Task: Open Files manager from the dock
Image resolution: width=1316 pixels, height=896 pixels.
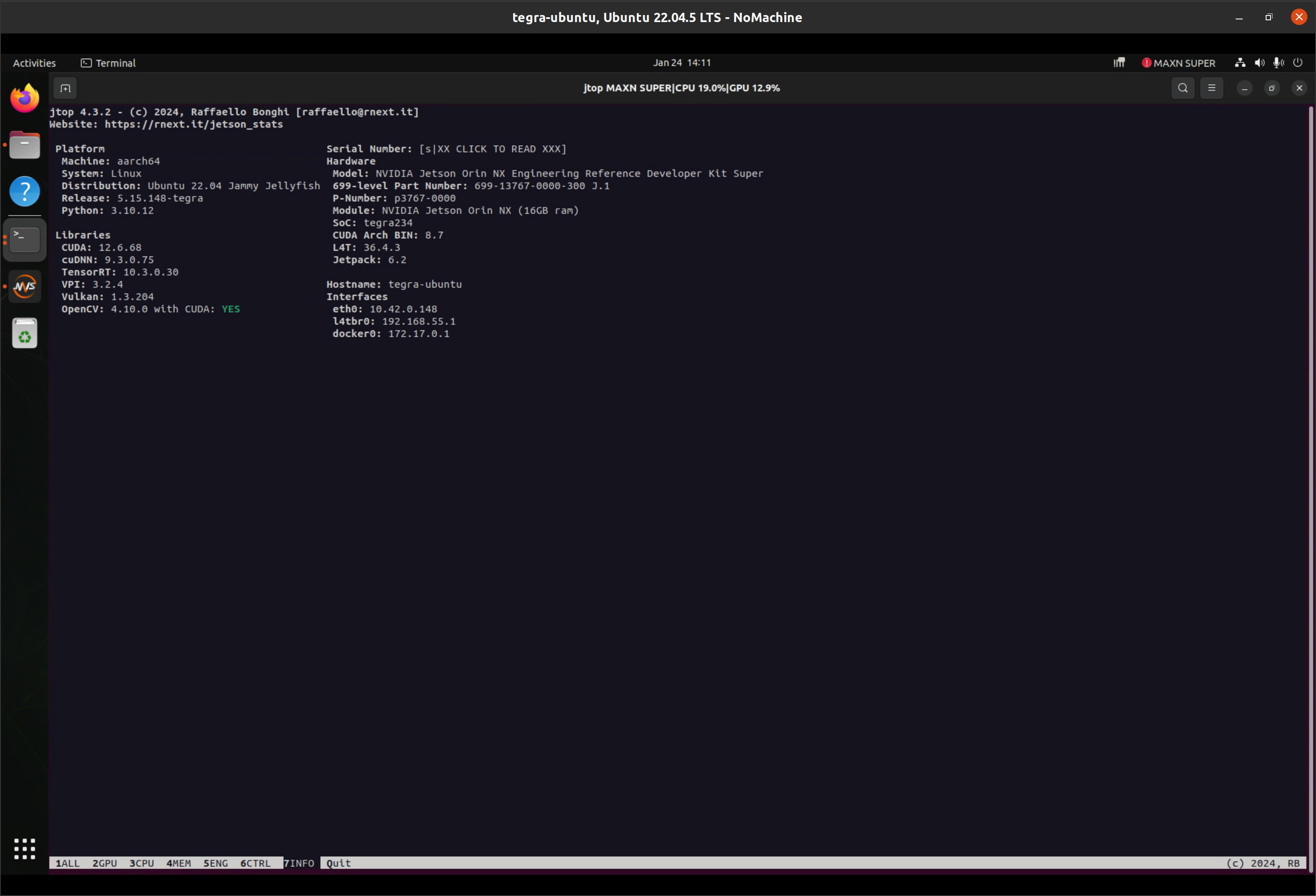Action: point(24,146)
